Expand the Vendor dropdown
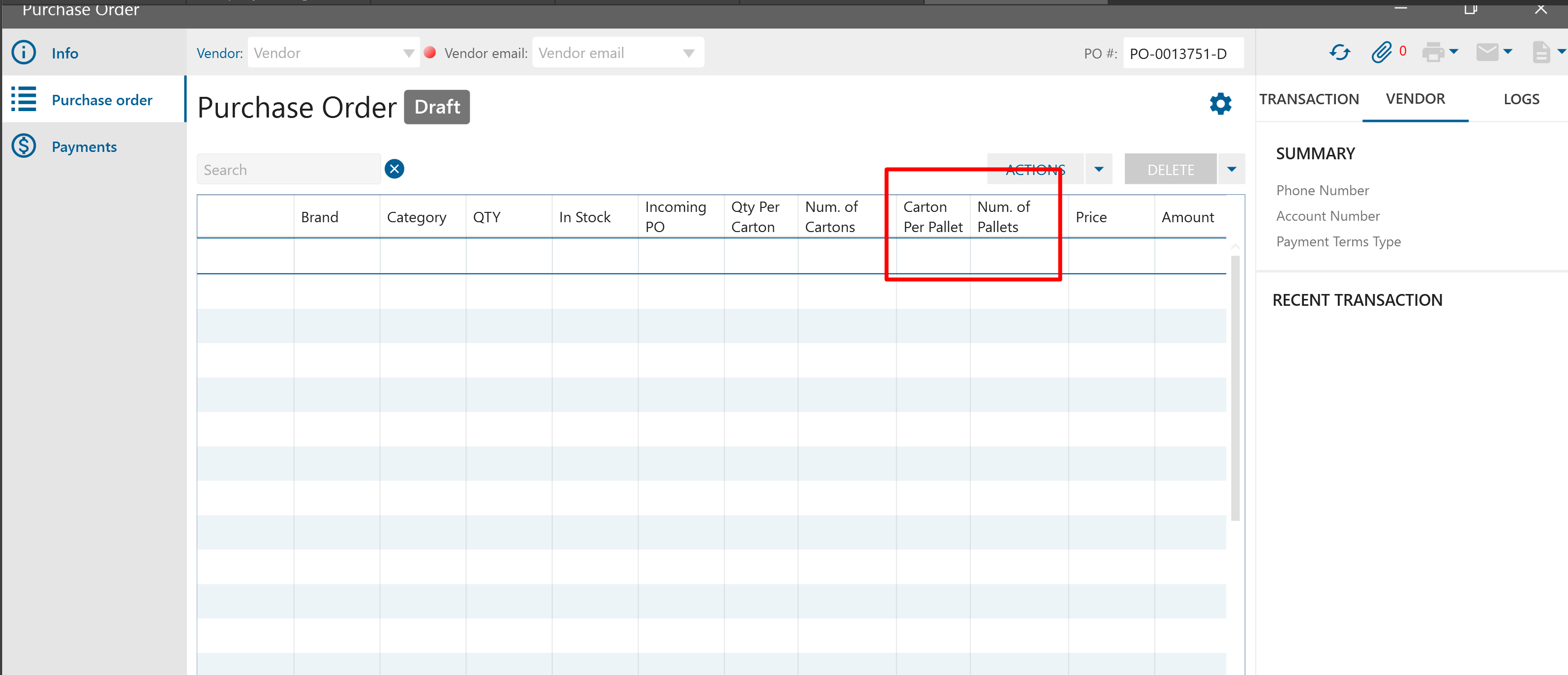 pyautogui.click(x=408, y=54)
